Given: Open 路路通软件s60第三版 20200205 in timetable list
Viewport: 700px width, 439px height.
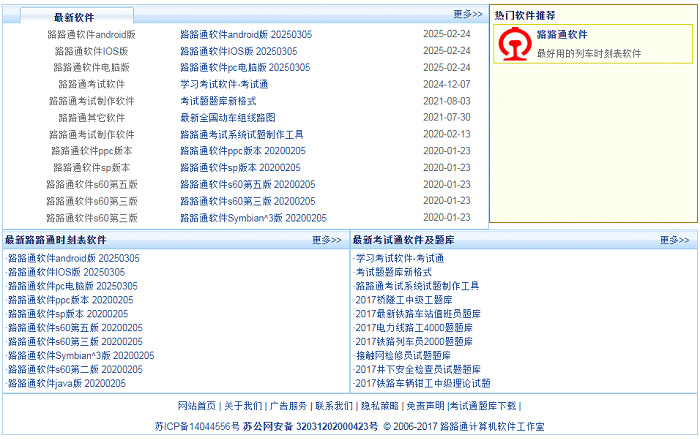Looking at the screenshot, I should tap(75, 342).
